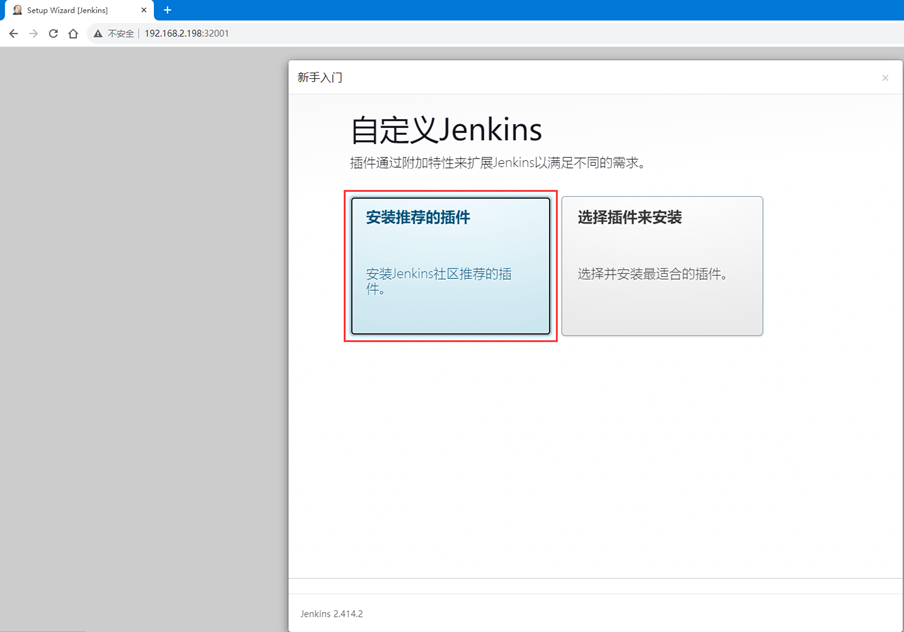Viewport: 904px width, 632px height.
Task: Close the 新手入门 dialog
Action: (885, 78)
